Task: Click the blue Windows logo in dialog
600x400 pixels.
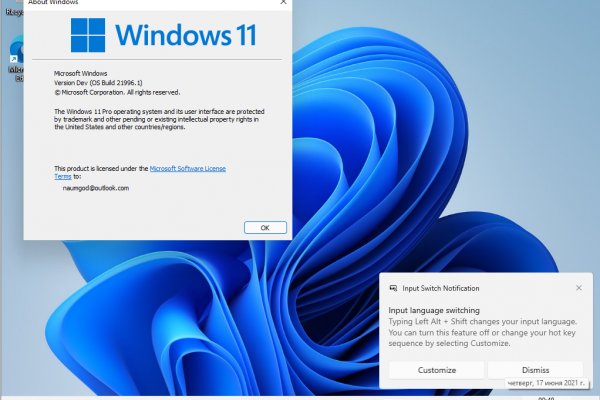Action: 88,35
